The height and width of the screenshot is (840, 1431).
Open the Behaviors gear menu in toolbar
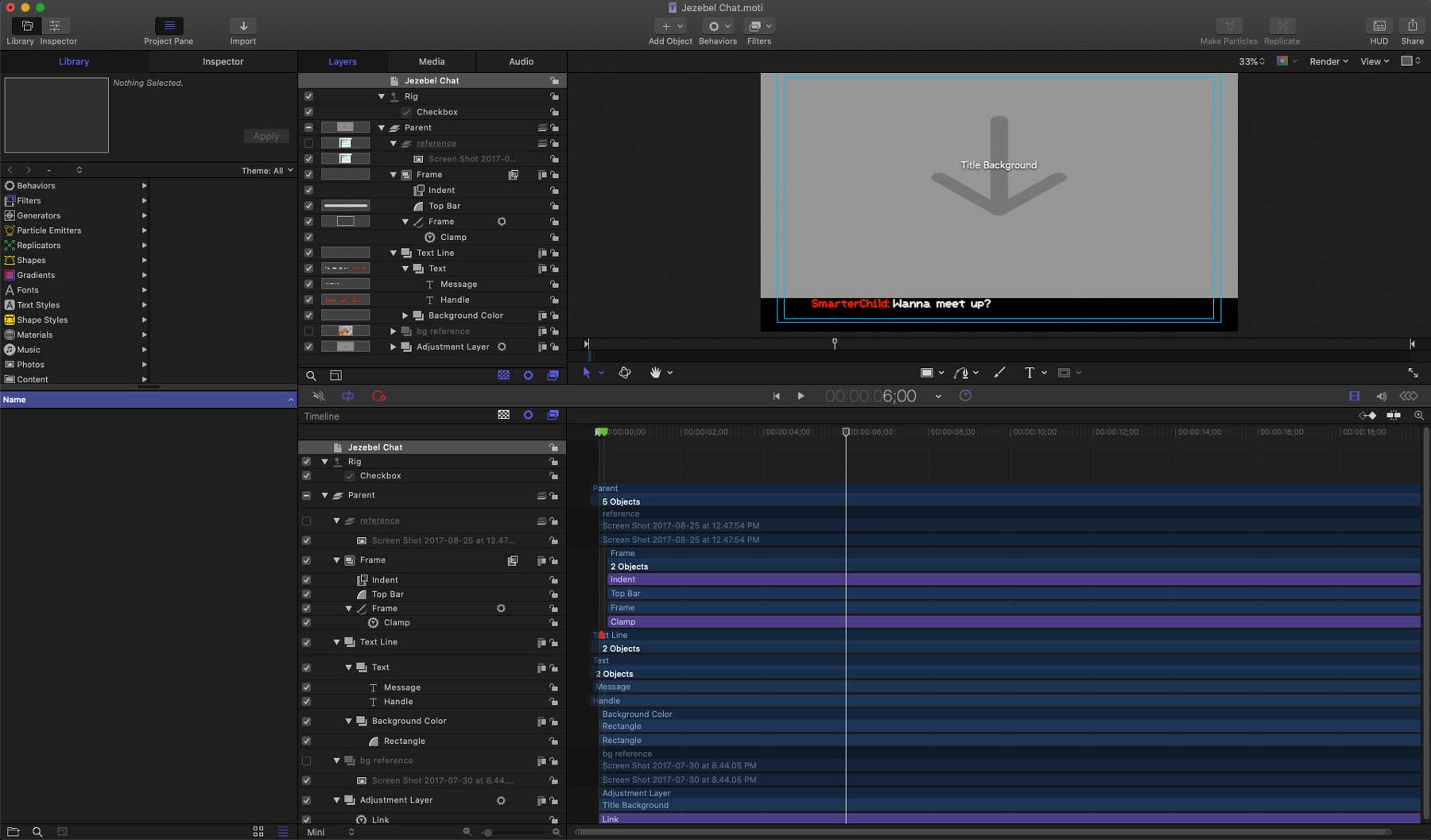coord(718,26)
